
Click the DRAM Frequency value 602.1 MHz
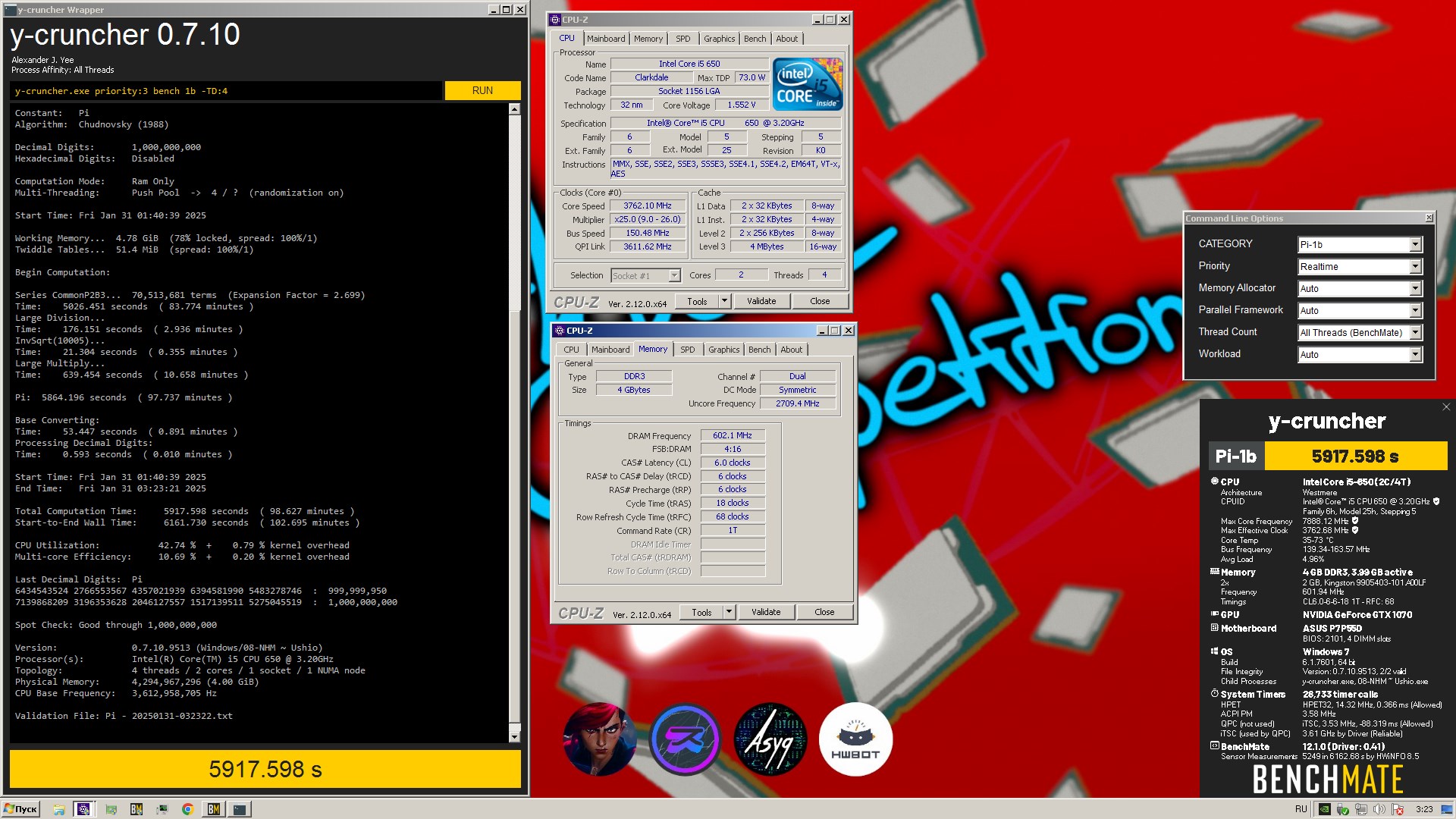point(733,435)
